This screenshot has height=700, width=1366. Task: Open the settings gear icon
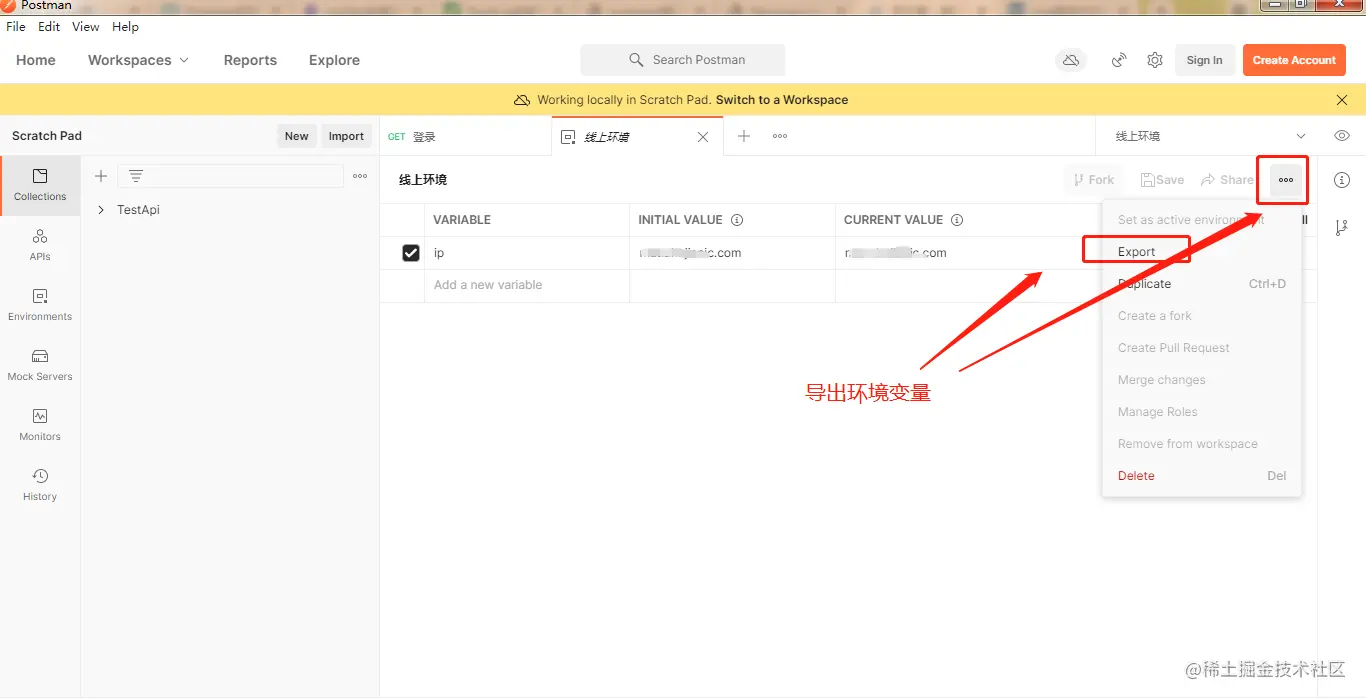pos(1155,60)
